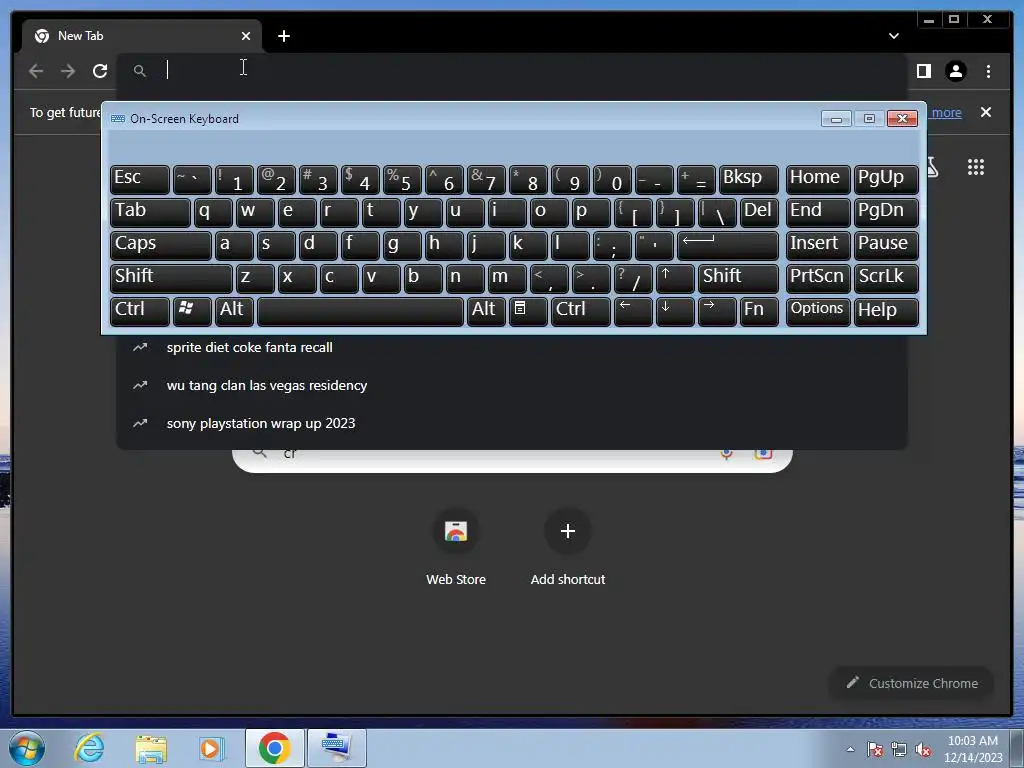Screen dimensions: 1024x768
Task: Click the Del key
Action: (x=759, y=212)
